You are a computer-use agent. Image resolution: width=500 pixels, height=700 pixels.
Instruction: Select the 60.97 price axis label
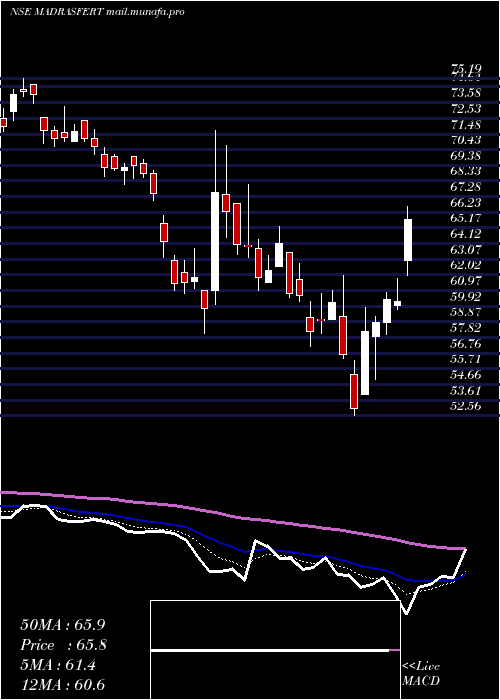pyautogui.click(x=466, y=281)
